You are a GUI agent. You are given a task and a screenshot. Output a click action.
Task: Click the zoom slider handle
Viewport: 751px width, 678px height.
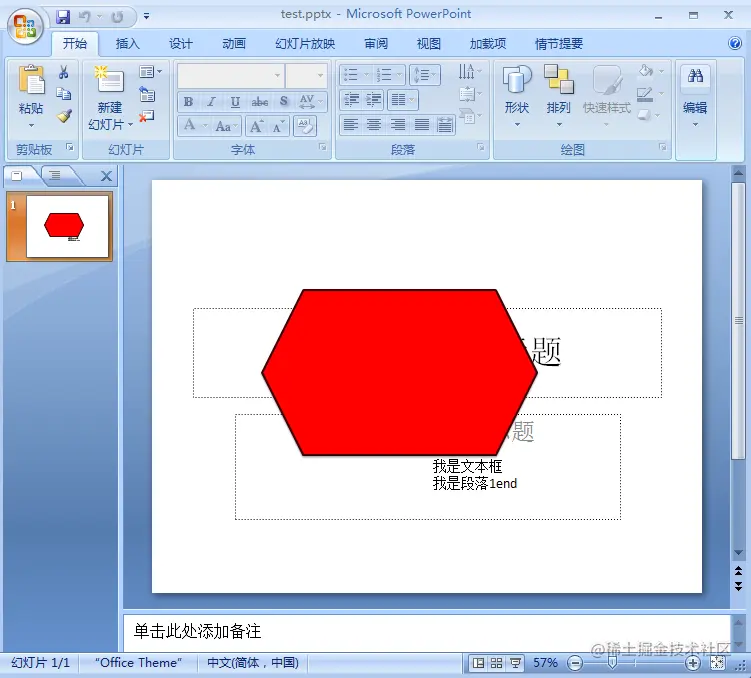click(612, 663)
